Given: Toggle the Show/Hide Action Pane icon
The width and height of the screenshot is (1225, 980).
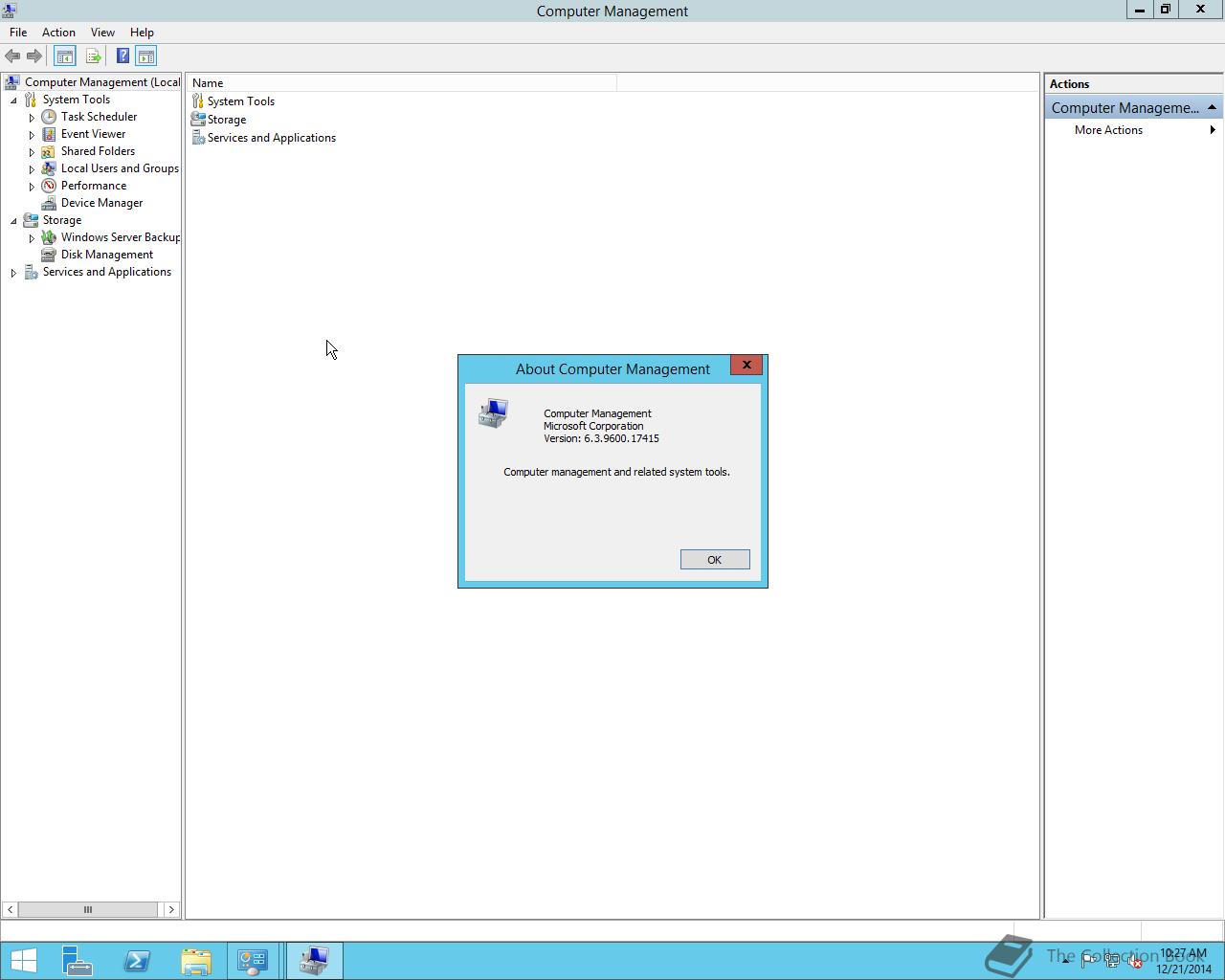Looking at the screenshot, I should [x=145, y=56].
